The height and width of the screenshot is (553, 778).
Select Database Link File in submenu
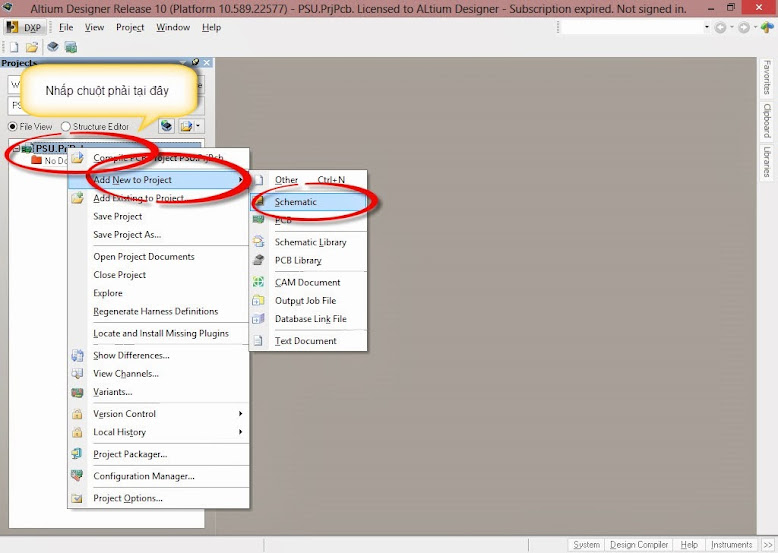click(308, 319)
